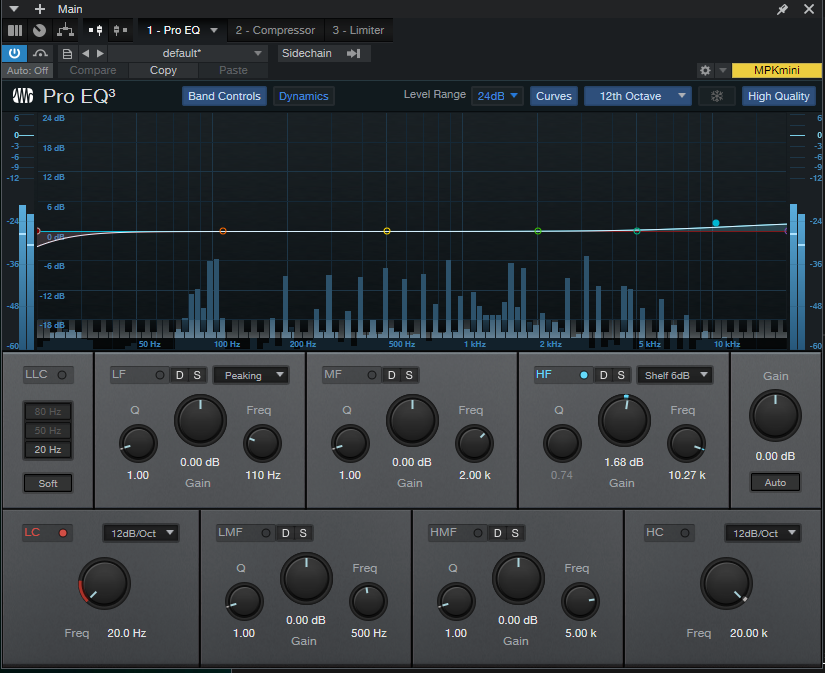825x673 pixels.
Task: Click the channel editor columns icon
Action: point(15,31)
